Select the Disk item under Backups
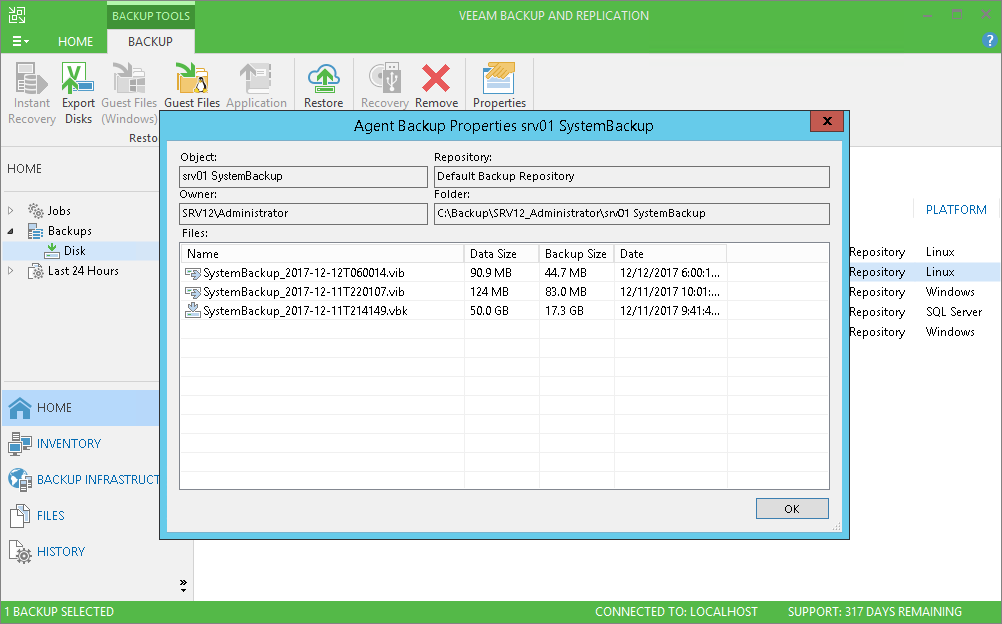Viewport: 1002px width, 624px height. click(75, 251)
